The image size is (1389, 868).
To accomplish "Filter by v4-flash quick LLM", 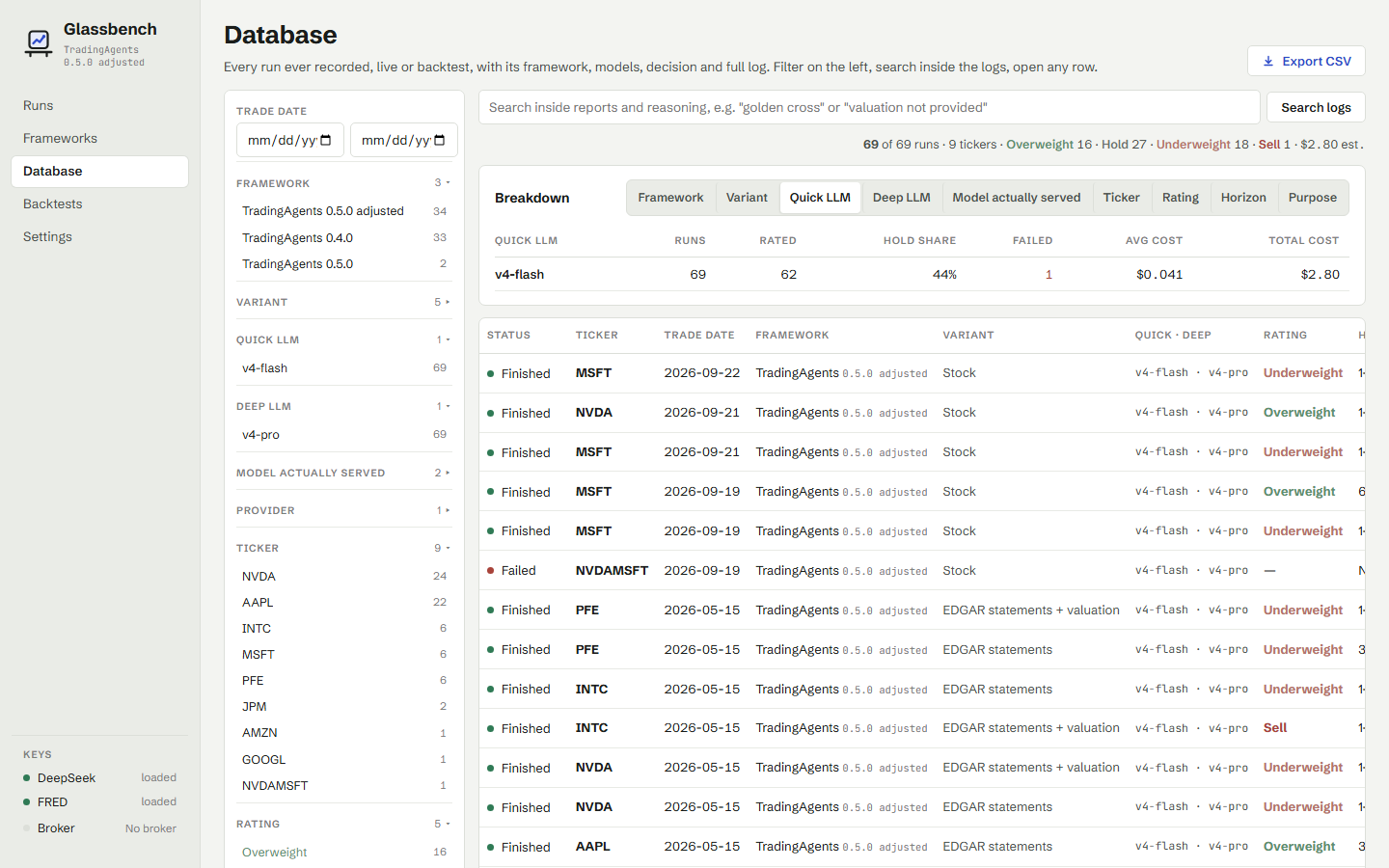I will pos(343,368).
